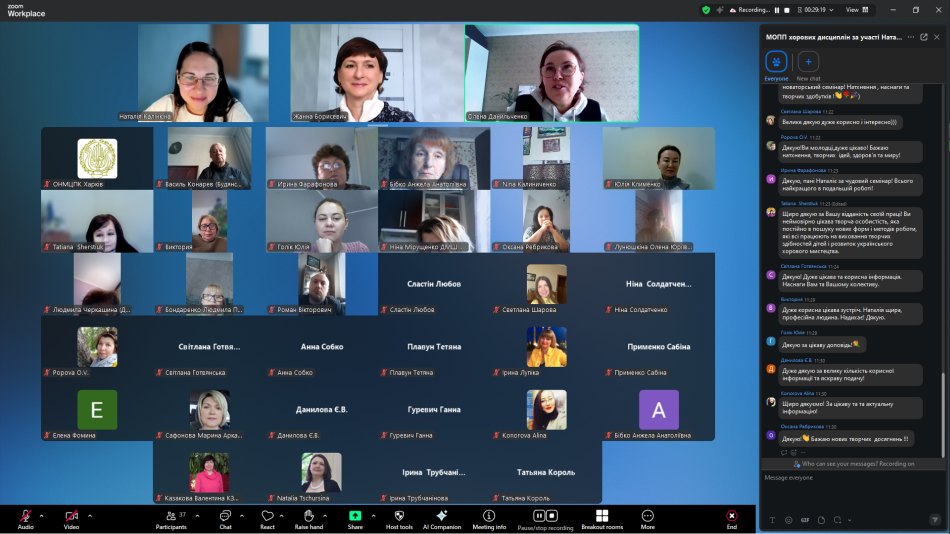Image resolution: width=950 pixels, height=534 pixels.
Task: Open the More menu in toolbar
Action: coord(647,516)
